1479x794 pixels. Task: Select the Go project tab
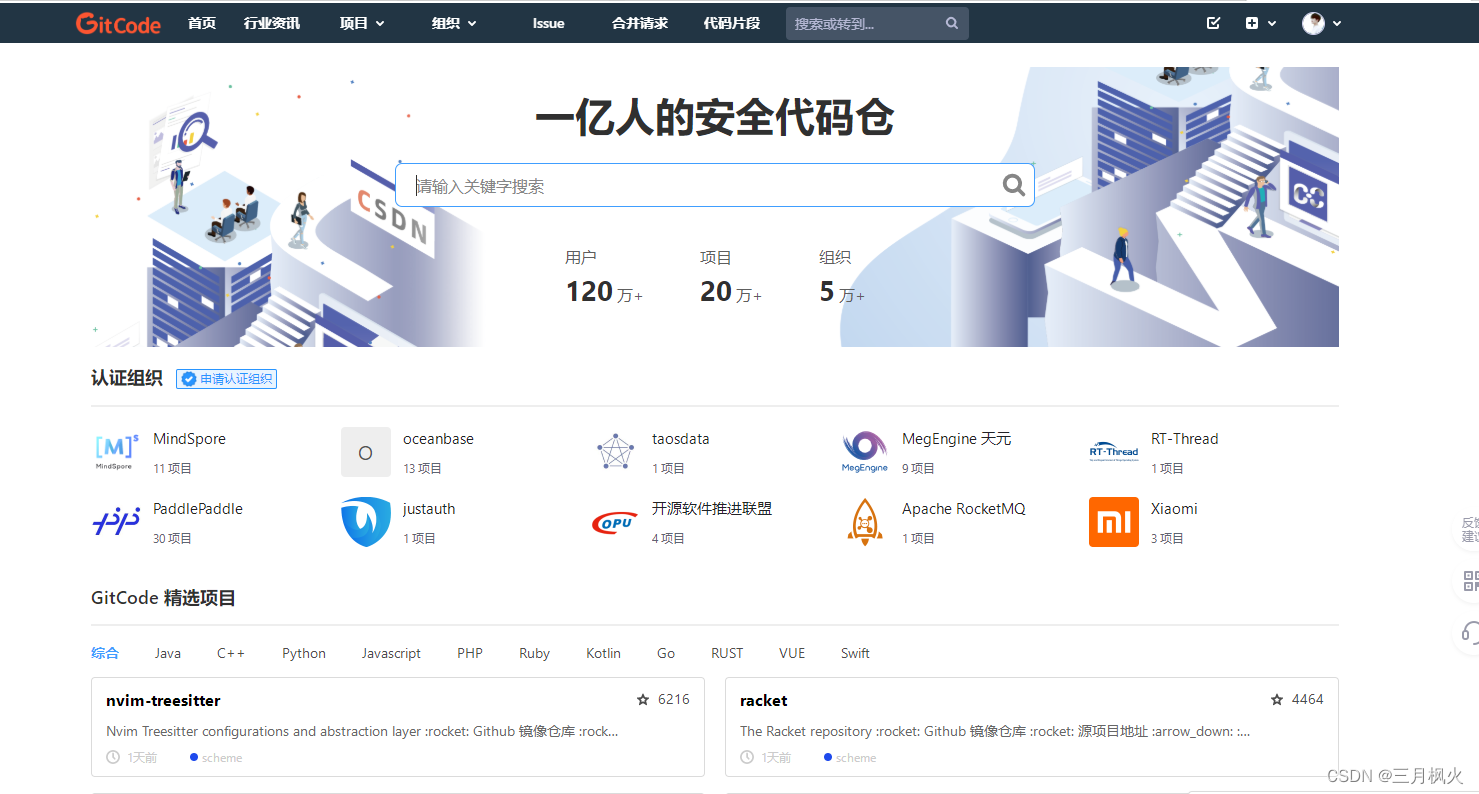click(x=666, y=653)
